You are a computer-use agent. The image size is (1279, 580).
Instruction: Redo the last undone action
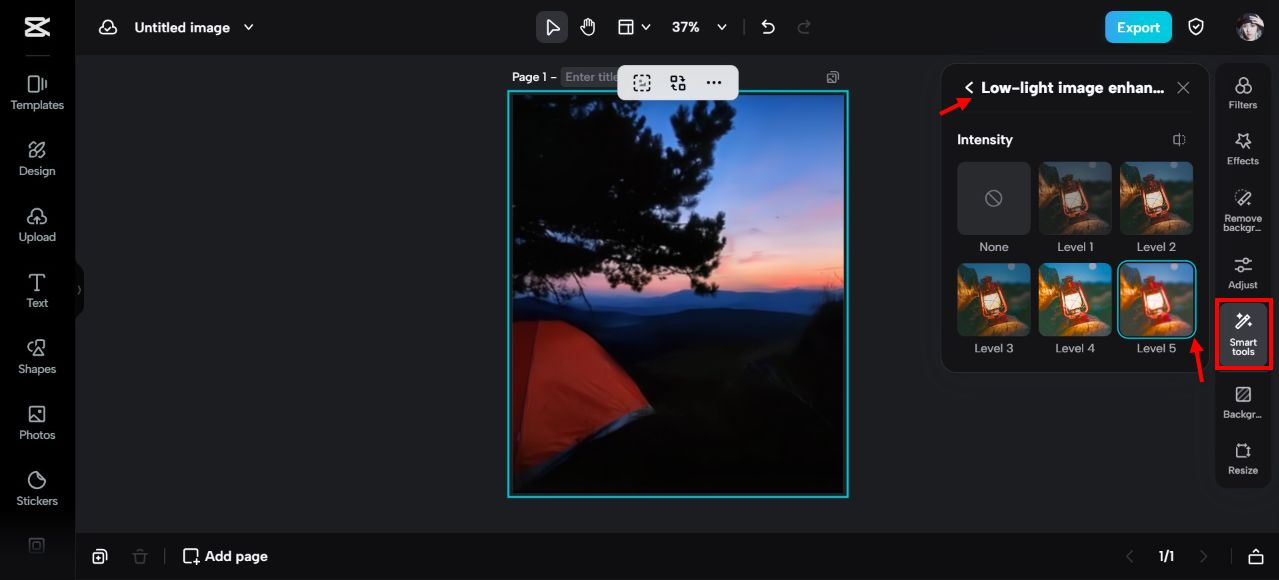pos(804,28)
